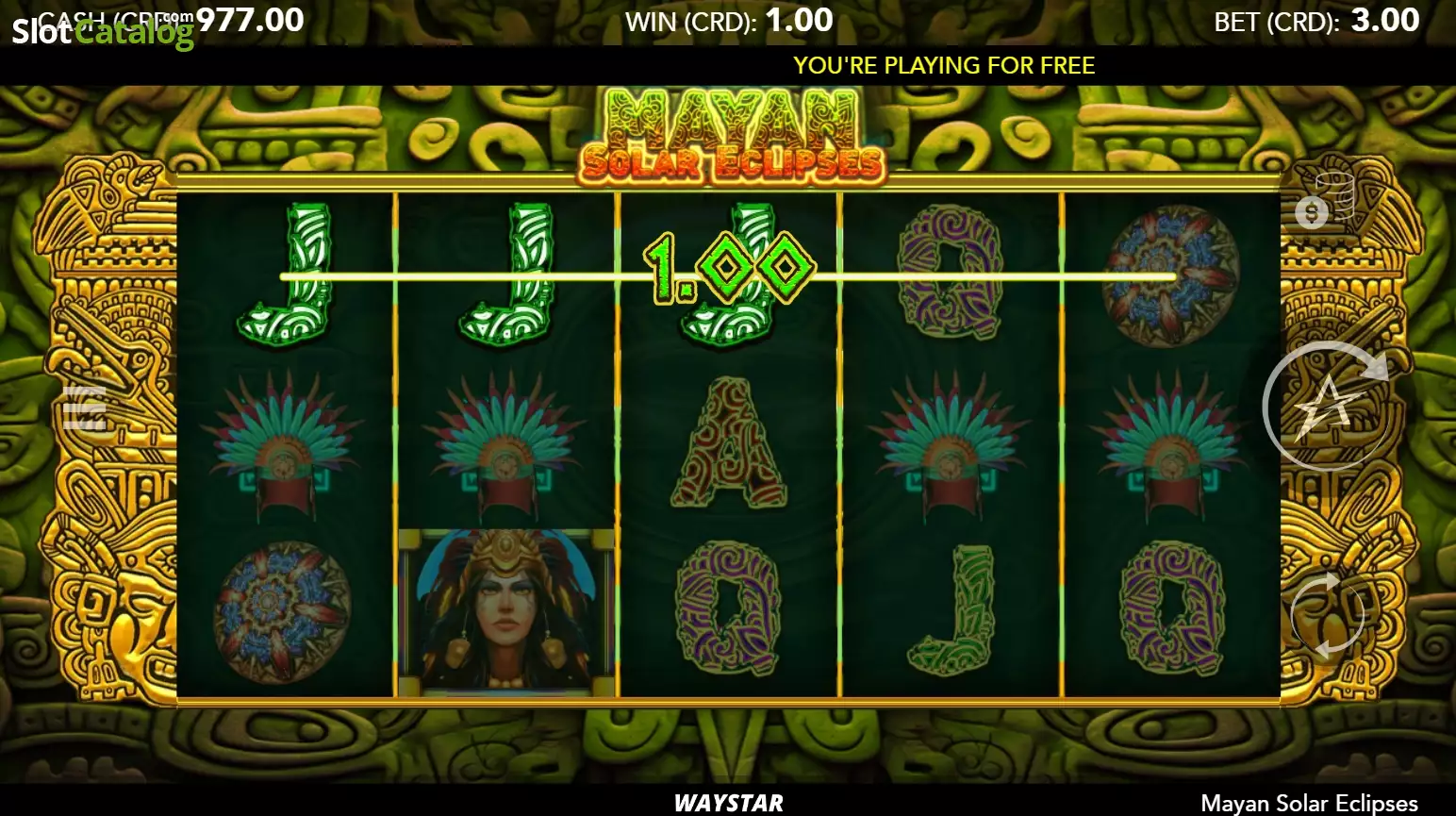Open the coin bet settings icon
The width and height of the screenshot is (1456, 816).
click(1323, 203)
